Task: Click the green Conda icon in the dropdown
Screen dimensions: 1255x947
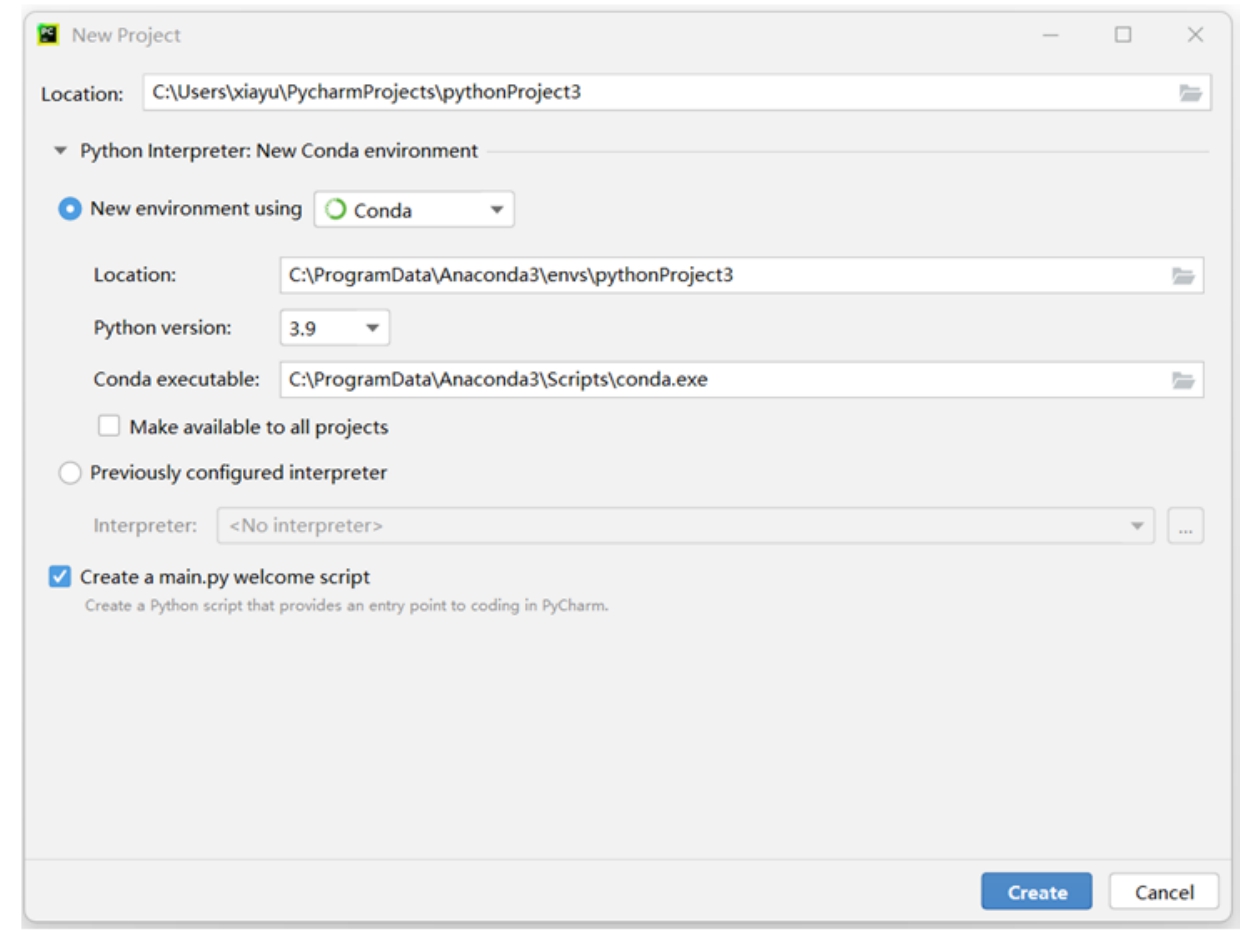Action: 337,210
